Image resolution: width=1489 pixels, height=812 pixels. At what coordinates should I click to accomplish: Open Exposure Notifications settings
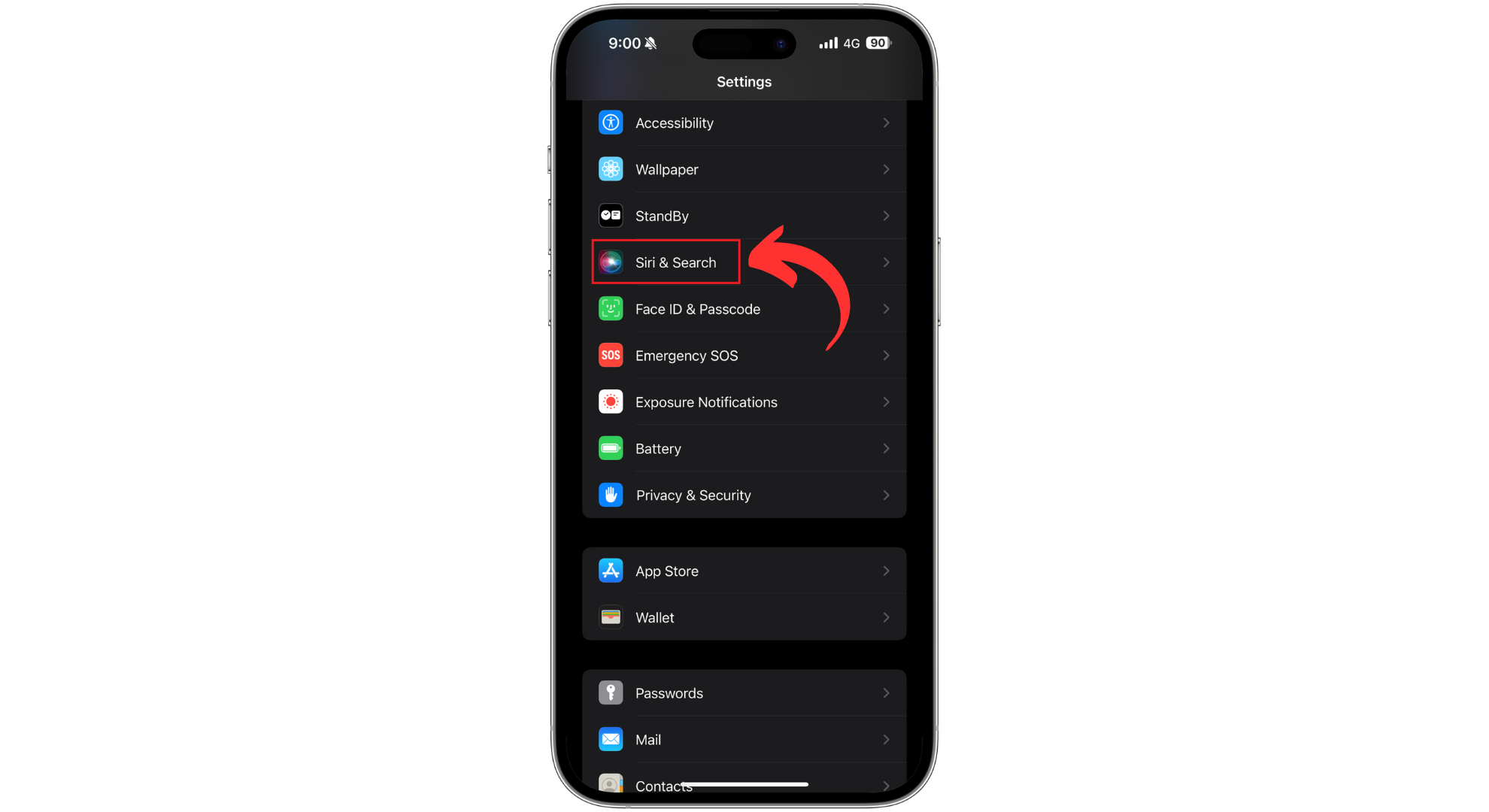743,402
